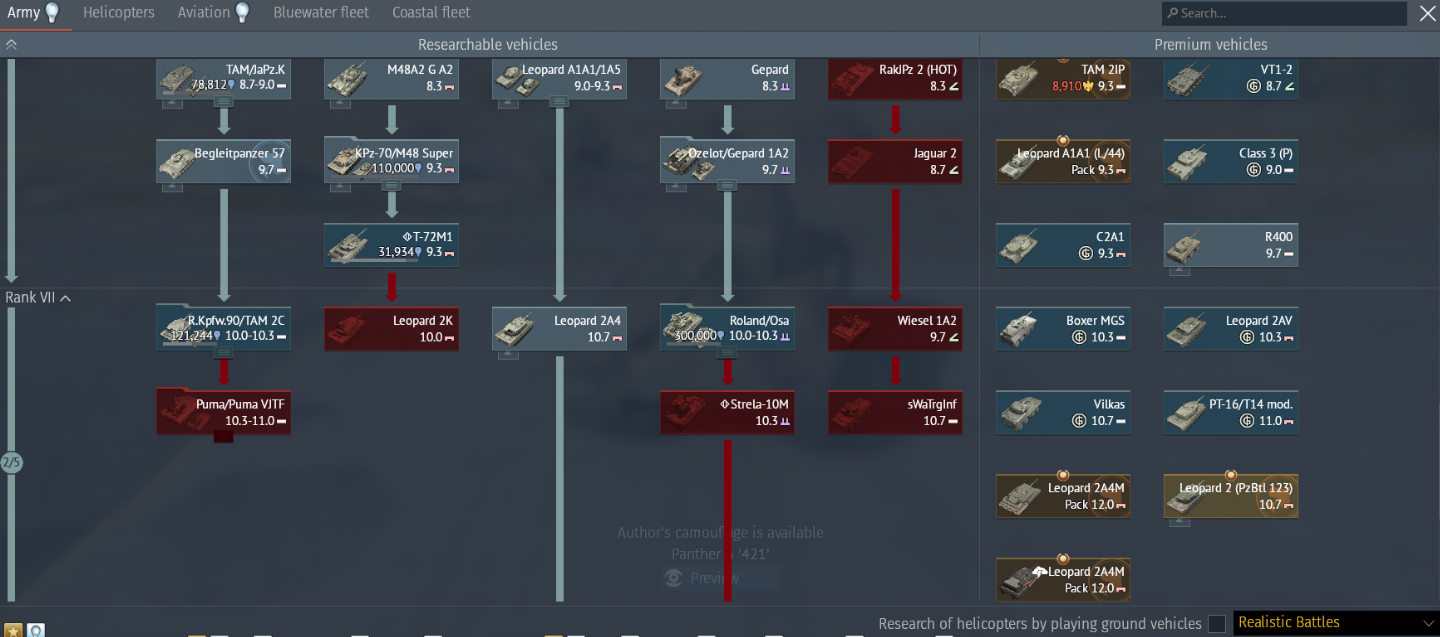The width and height of the screenshot is (1440, 637).
Task: Click into the Search field
Action: (x=1284, y=13)
